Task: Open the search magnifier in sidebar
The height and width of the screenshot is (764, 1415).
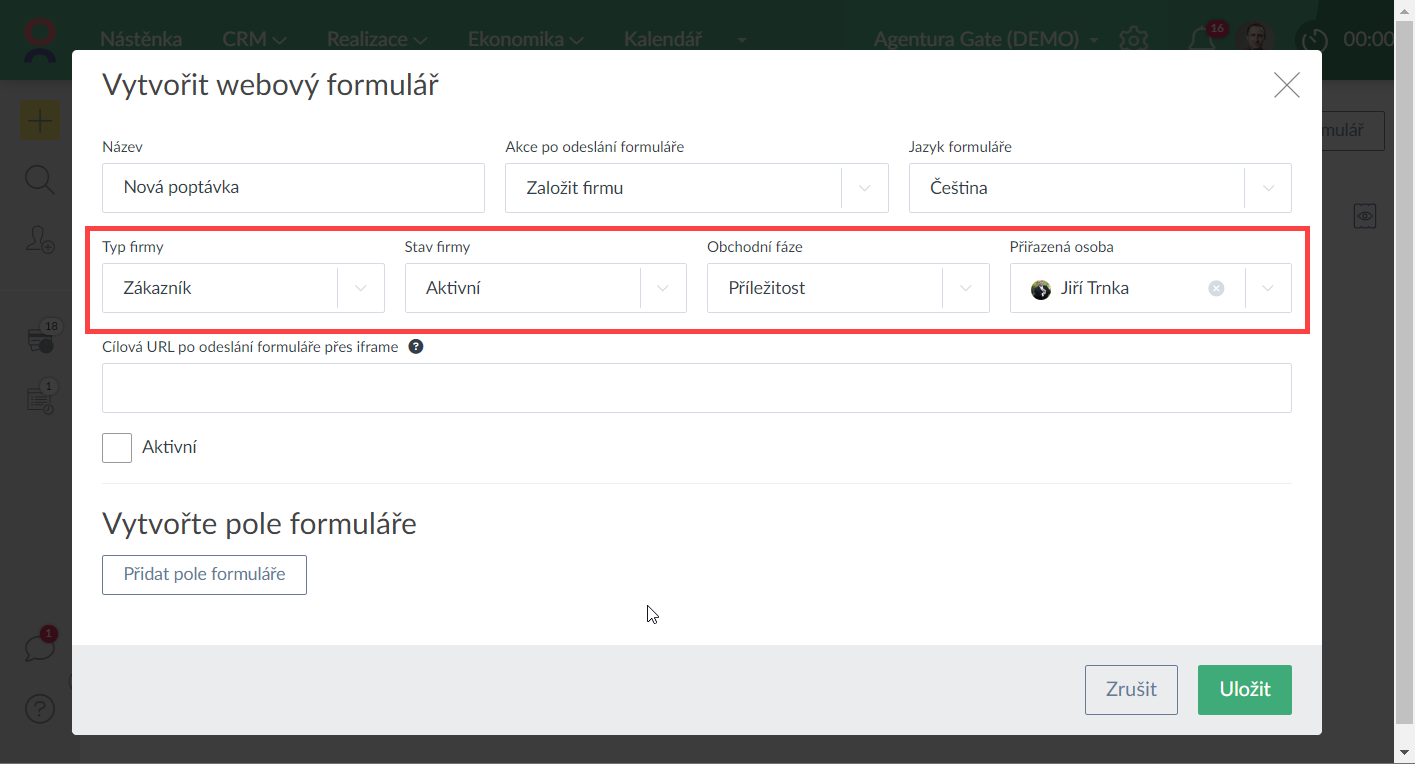Action: click(39, 181)
